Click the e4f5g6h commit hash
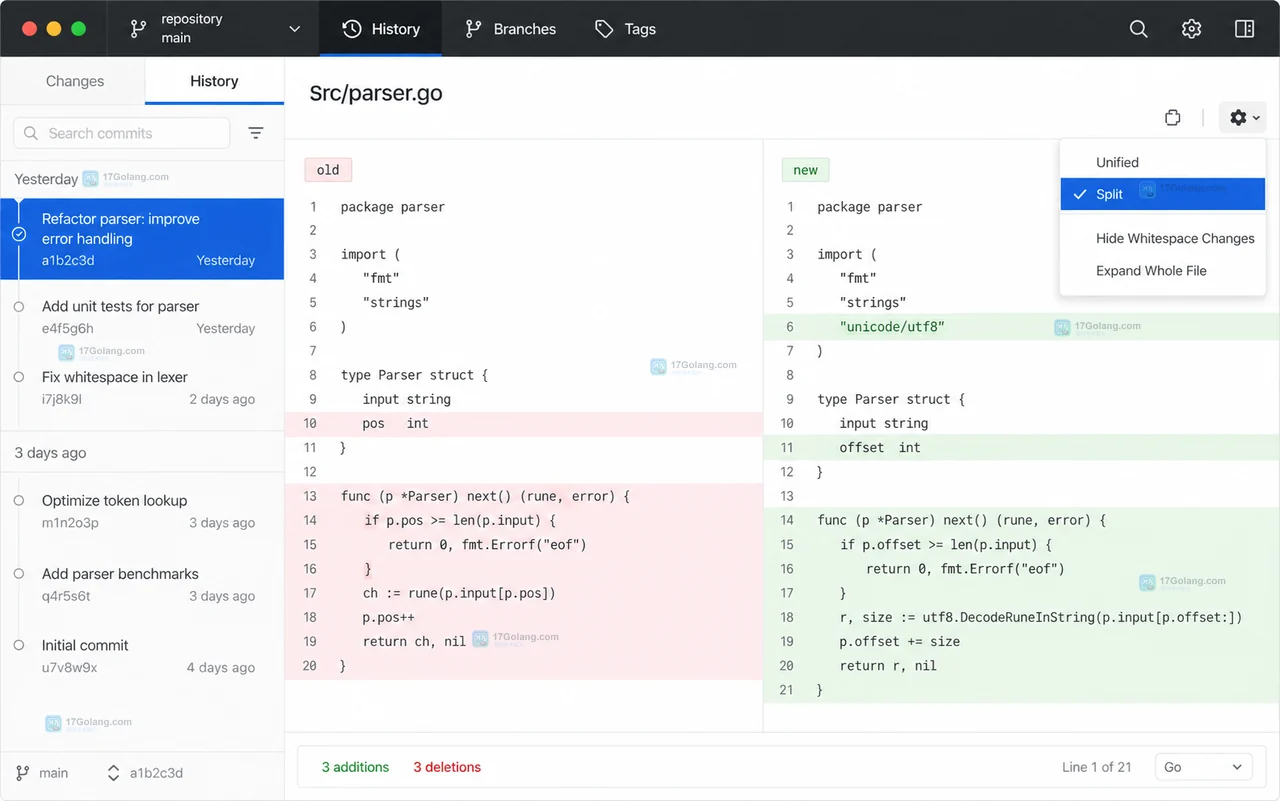The image size is (1280, 801). (68, 328)
